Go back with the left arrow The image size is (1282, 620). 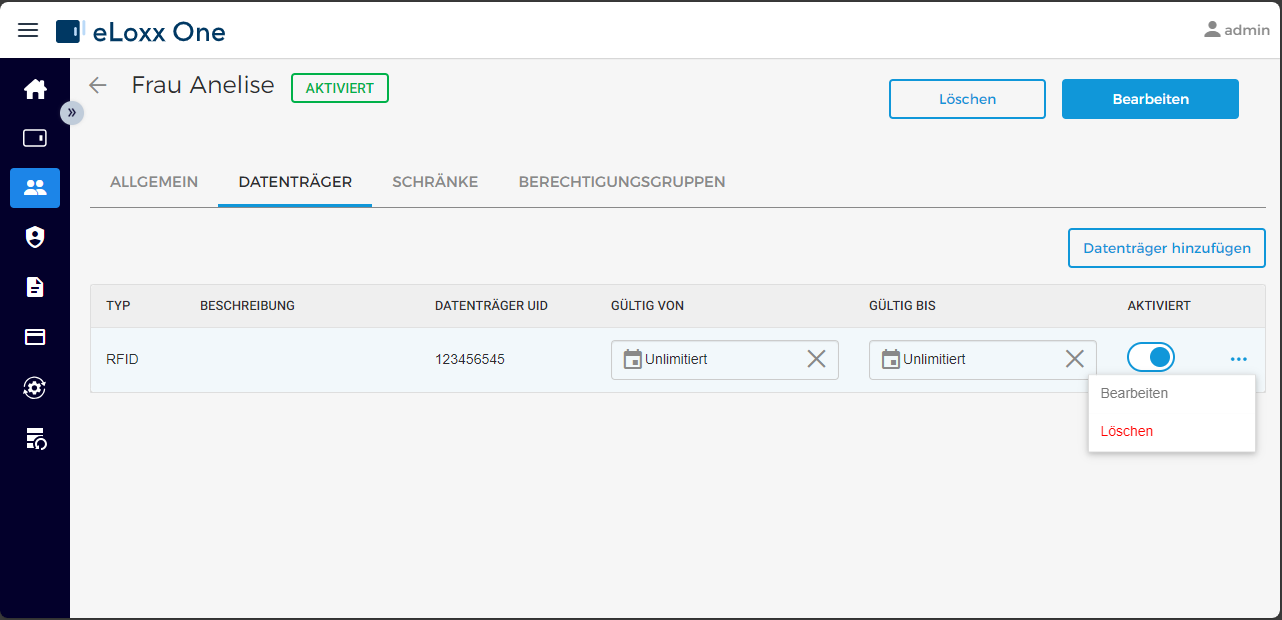(x=97, y=85)
